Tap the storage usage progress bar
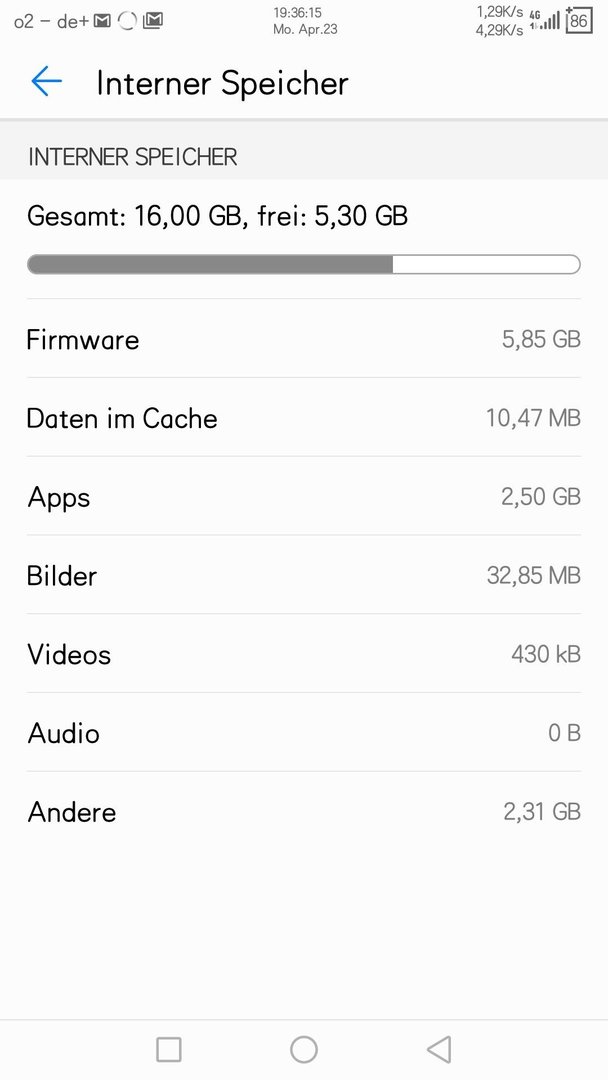608x1080 pixels. [304, 264]
